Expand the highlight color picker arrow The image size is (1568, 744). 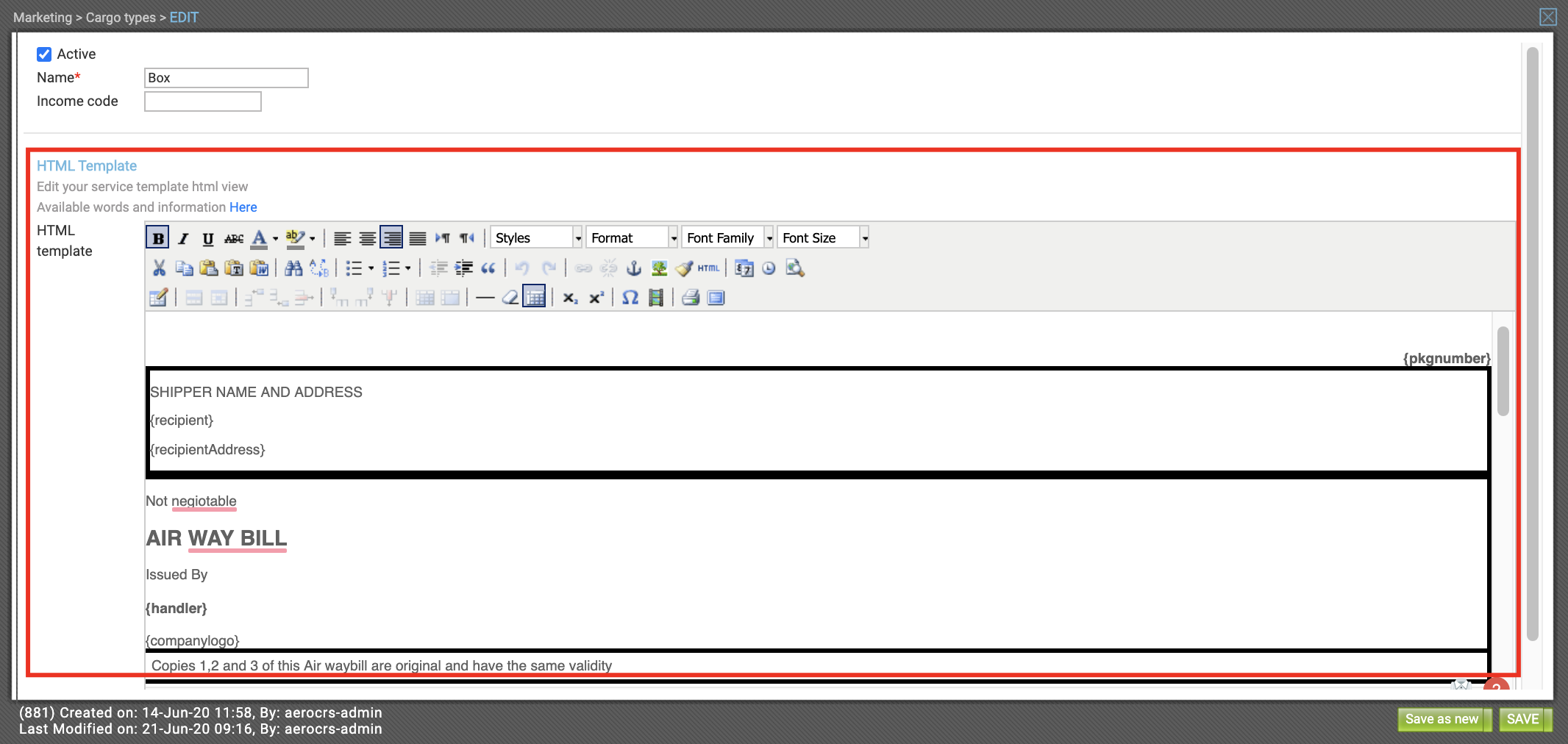(x=313, y=238)
